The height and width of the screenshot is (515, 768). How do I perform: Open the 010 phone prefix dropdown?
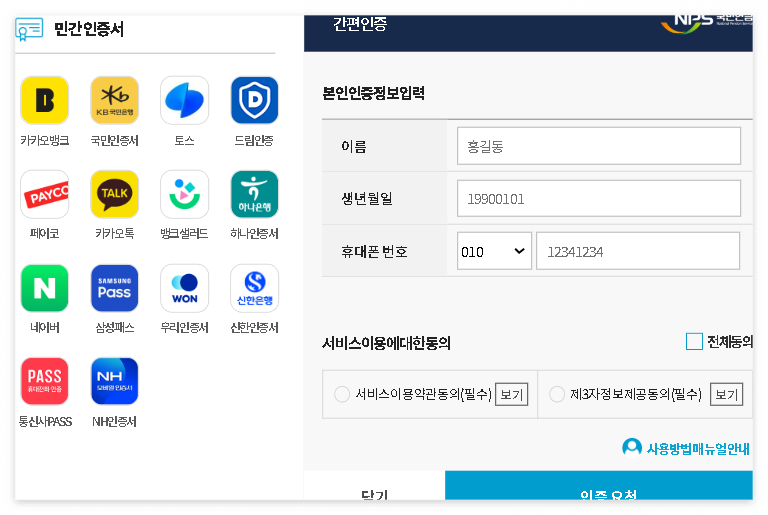pos(494,251)
